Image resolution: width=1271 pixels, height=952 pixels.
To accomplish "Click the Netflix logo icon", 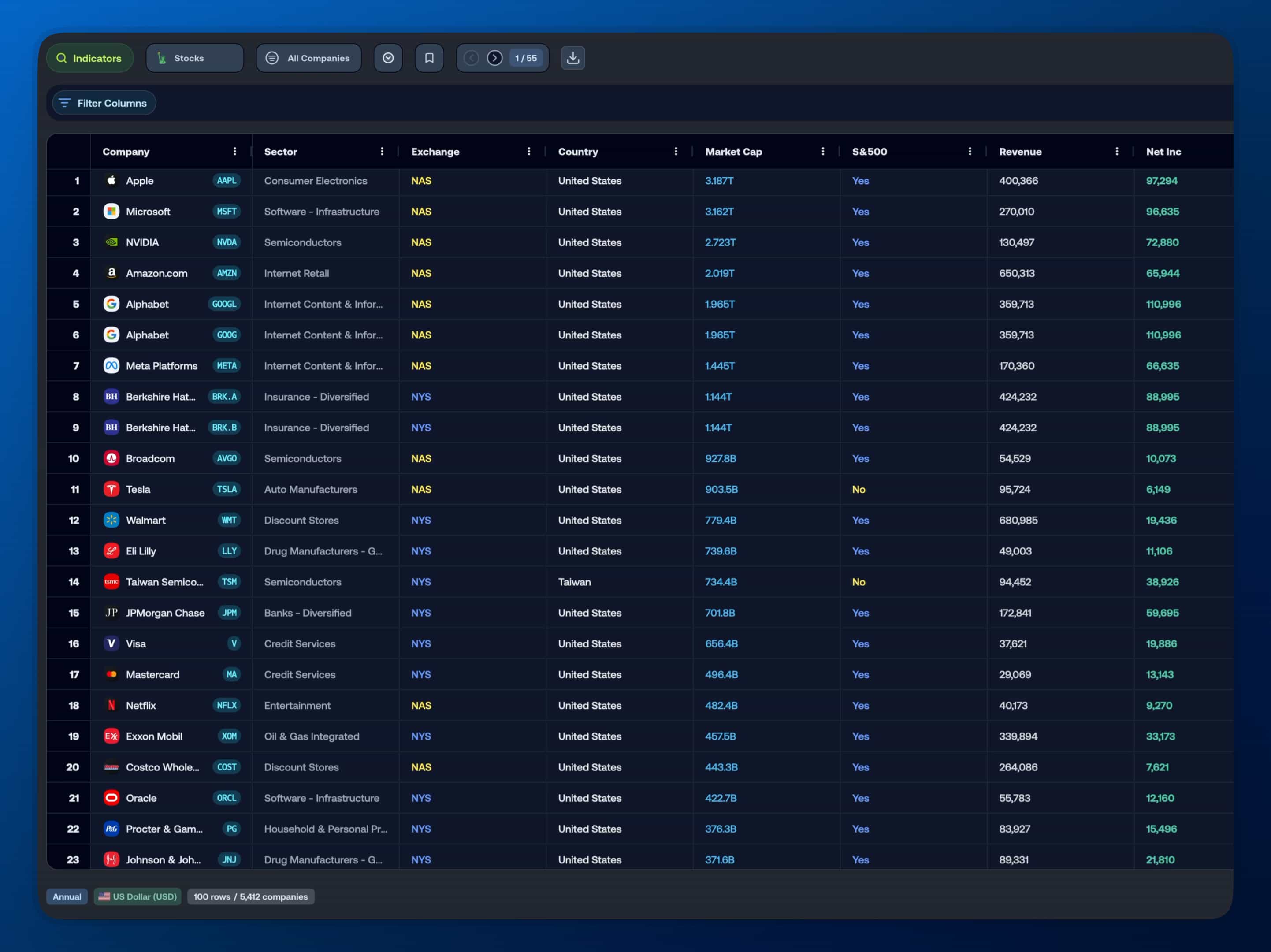I will (x=111, y=706).
